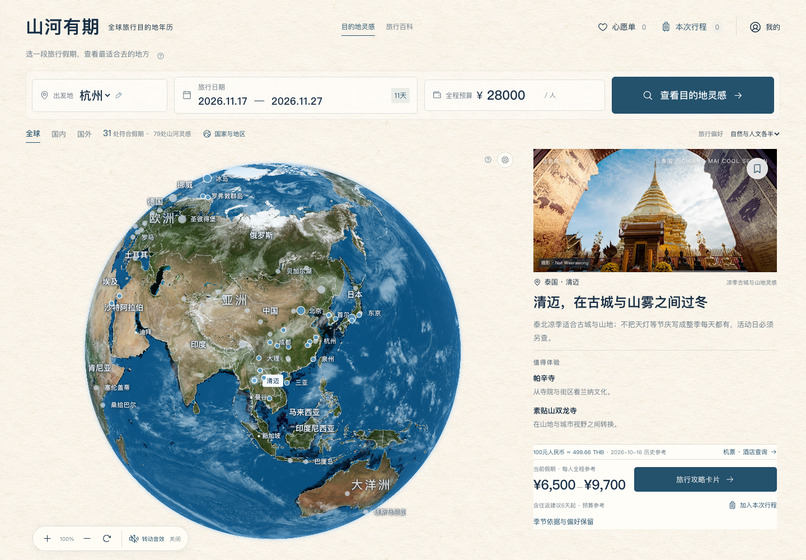806x560 pixels.
Task: Select the 新加坡 marker on the globe
Action: [259, 436]
